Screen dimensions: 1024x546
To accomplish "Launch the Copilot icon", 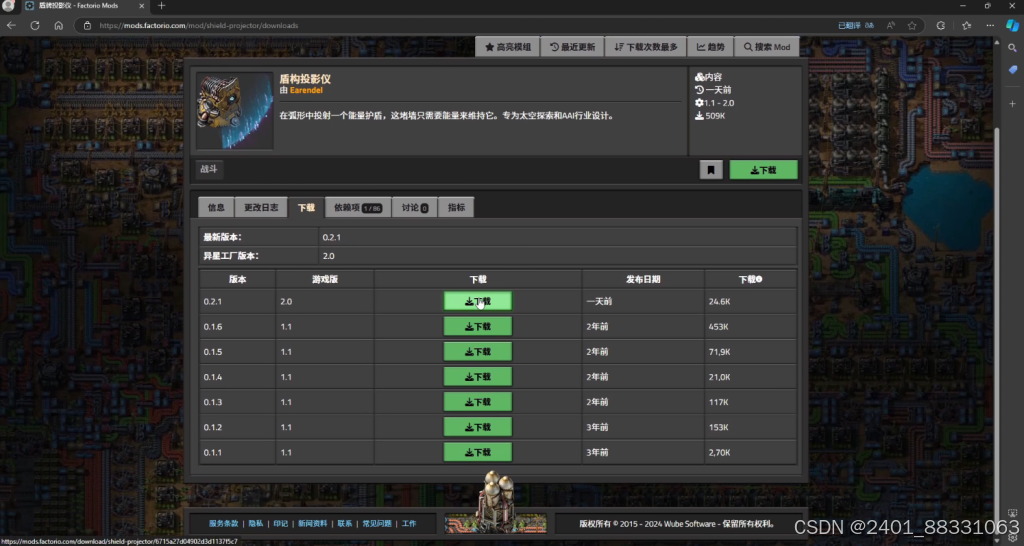I will [1012, 25].
